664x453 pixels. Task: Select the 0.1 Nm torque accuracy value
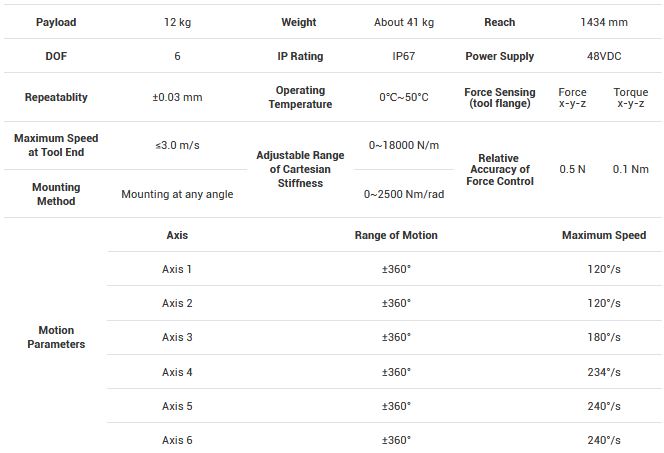[631, 170]
